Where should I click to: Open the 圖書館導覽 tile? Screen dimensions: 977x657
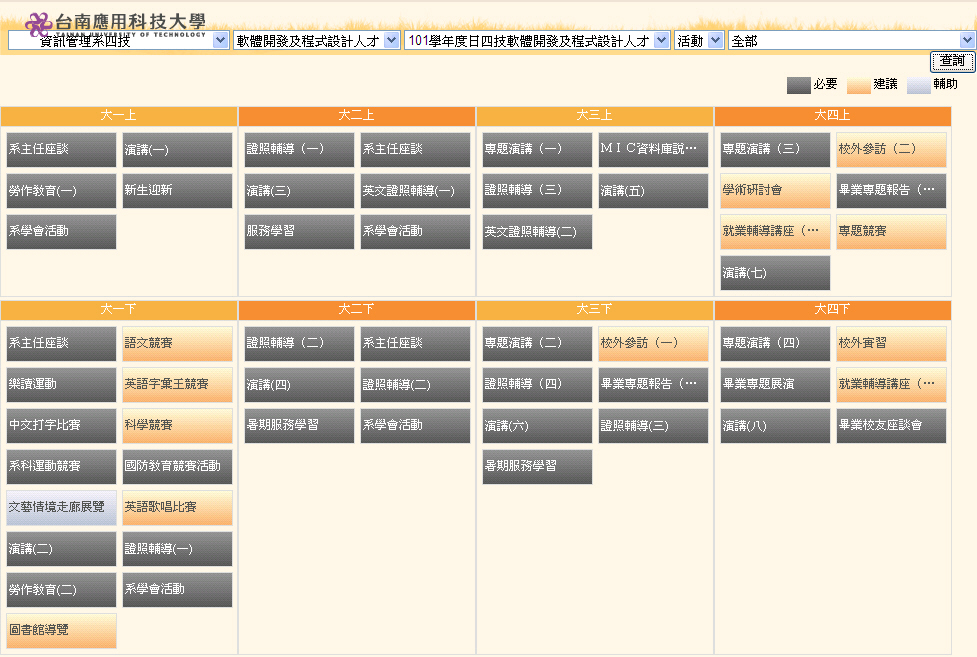(x=61, y=631)
